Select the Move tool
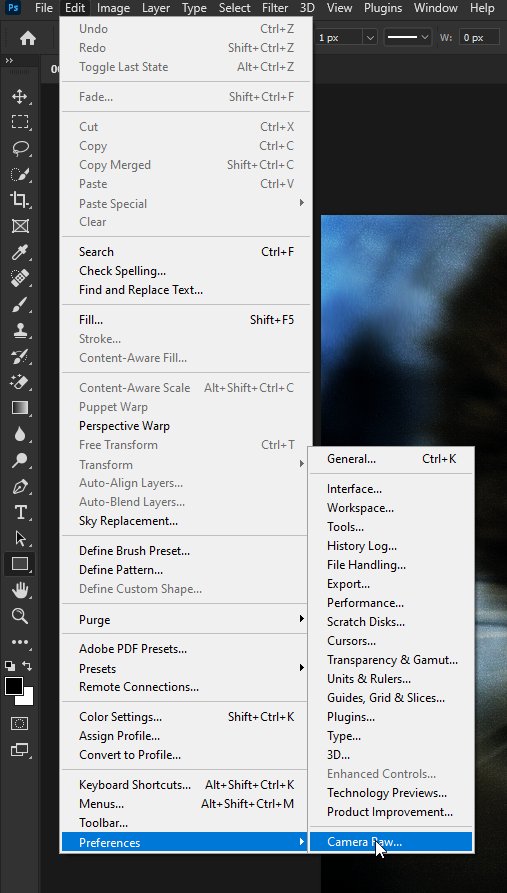Viewport: 507px width, 893px height. pos(20,96)
